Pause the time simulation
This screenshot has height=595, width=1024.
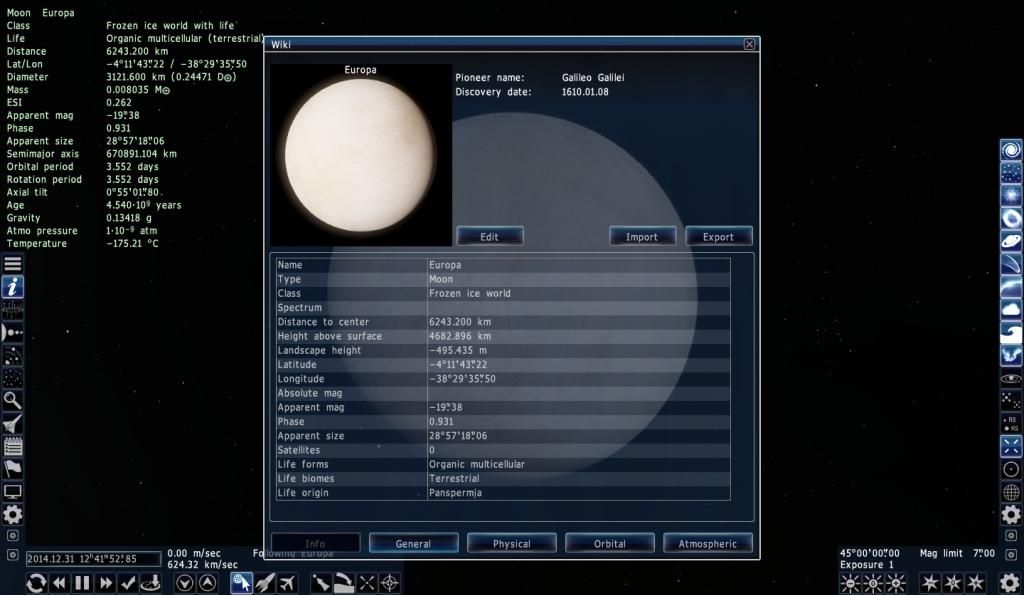82,582
